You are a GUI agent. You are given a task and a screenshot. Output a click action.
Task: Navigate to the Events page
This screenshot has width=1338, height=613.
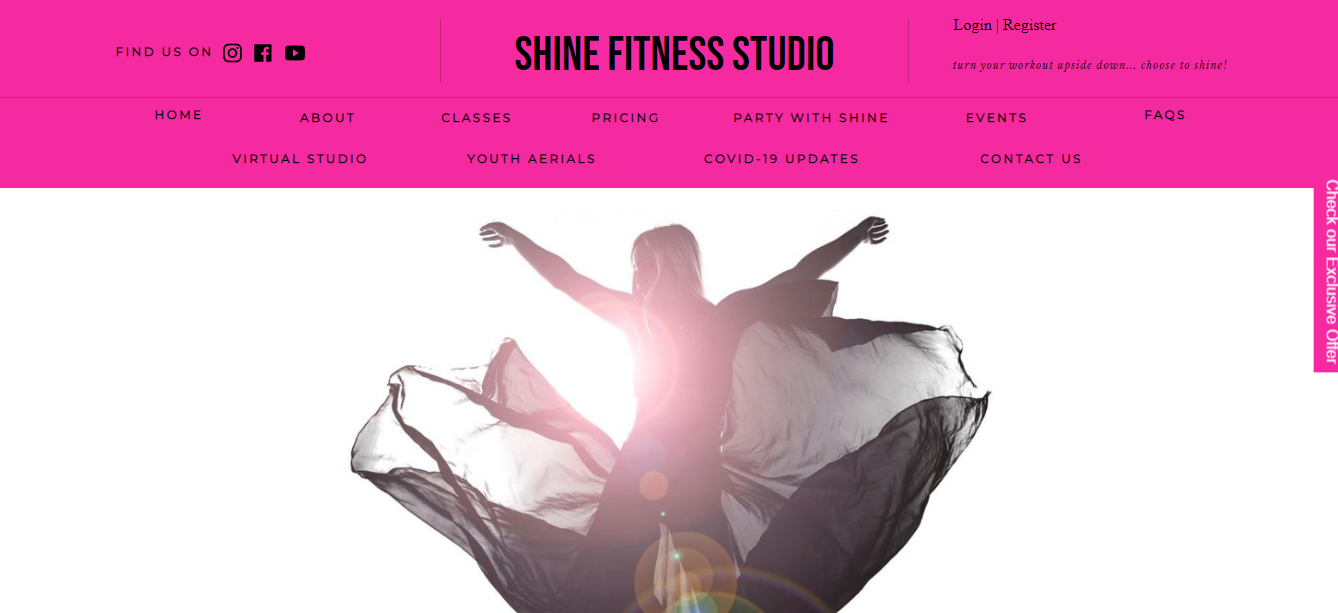click(x=997, y=118)
